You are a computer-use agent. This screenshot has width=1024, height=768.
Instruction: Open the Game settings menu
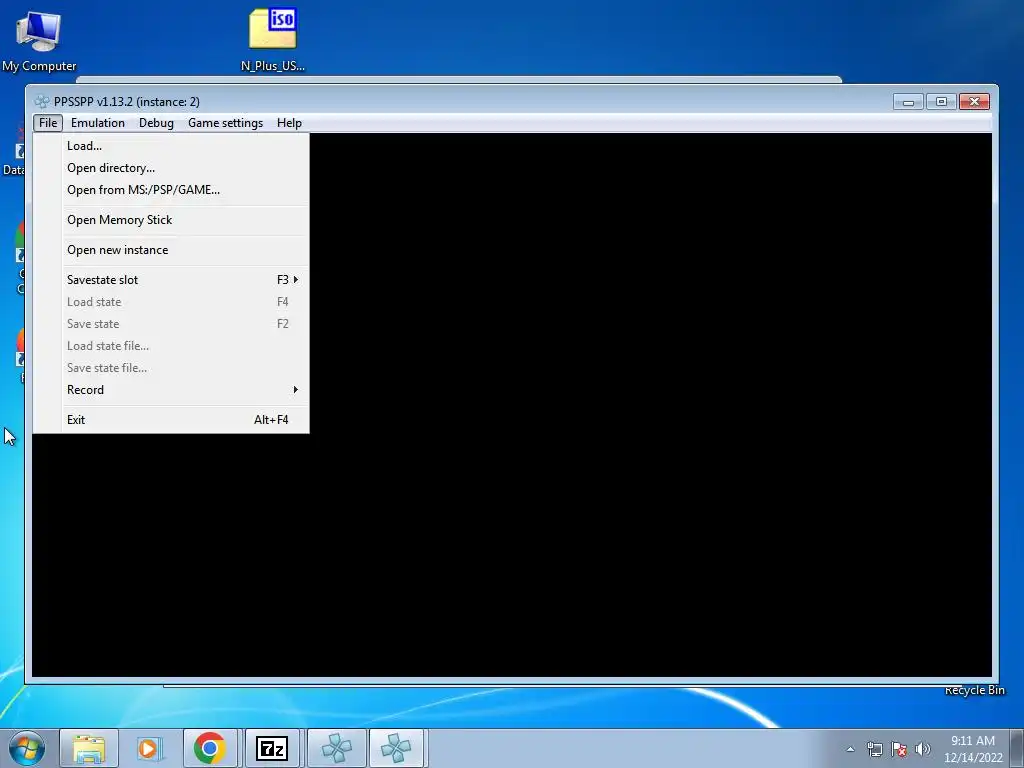tap(225, 123)
